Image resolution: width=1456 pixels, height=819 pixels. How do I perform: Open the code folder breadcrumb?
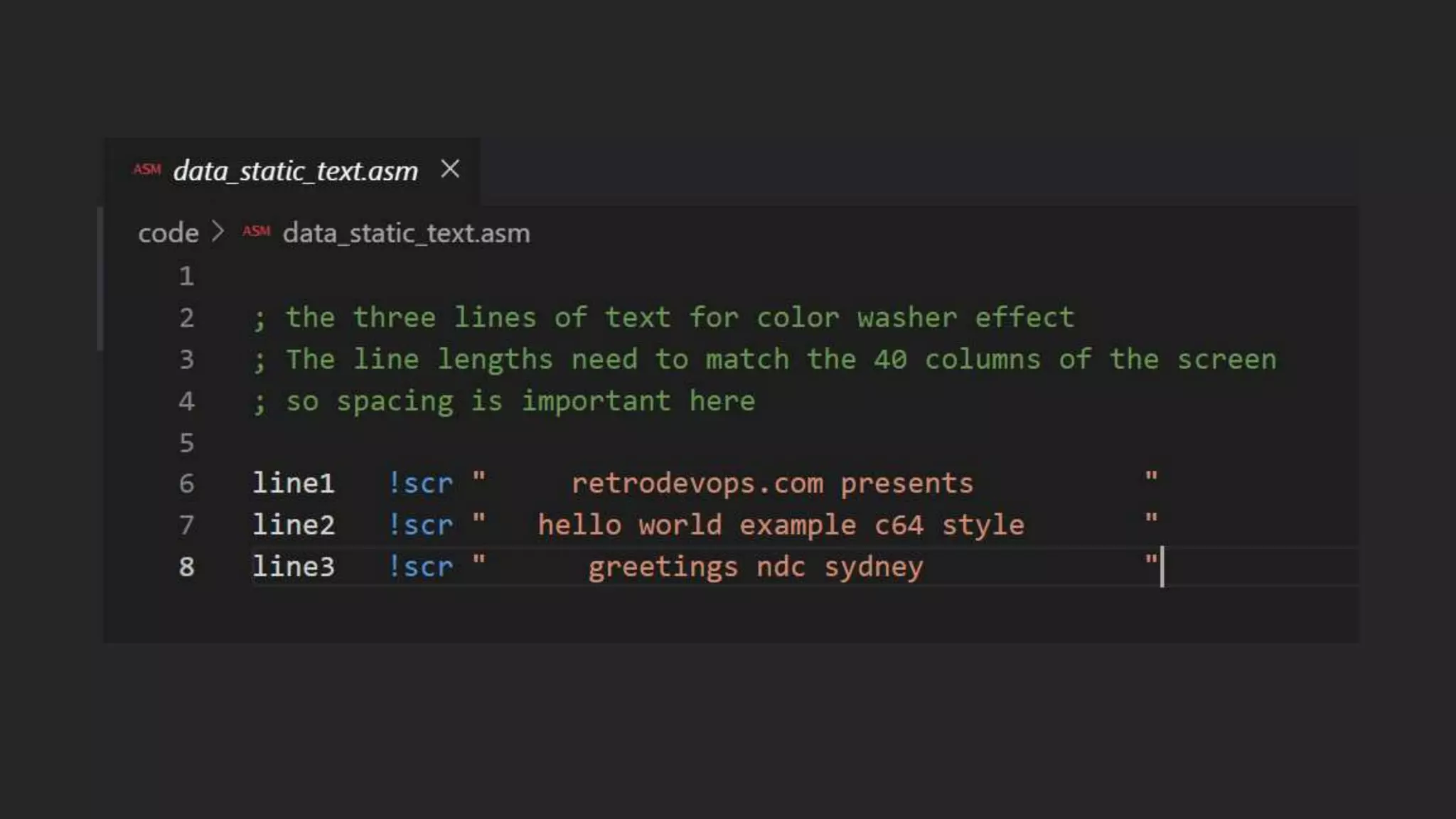pyautogui.click(x=168, y=233)
